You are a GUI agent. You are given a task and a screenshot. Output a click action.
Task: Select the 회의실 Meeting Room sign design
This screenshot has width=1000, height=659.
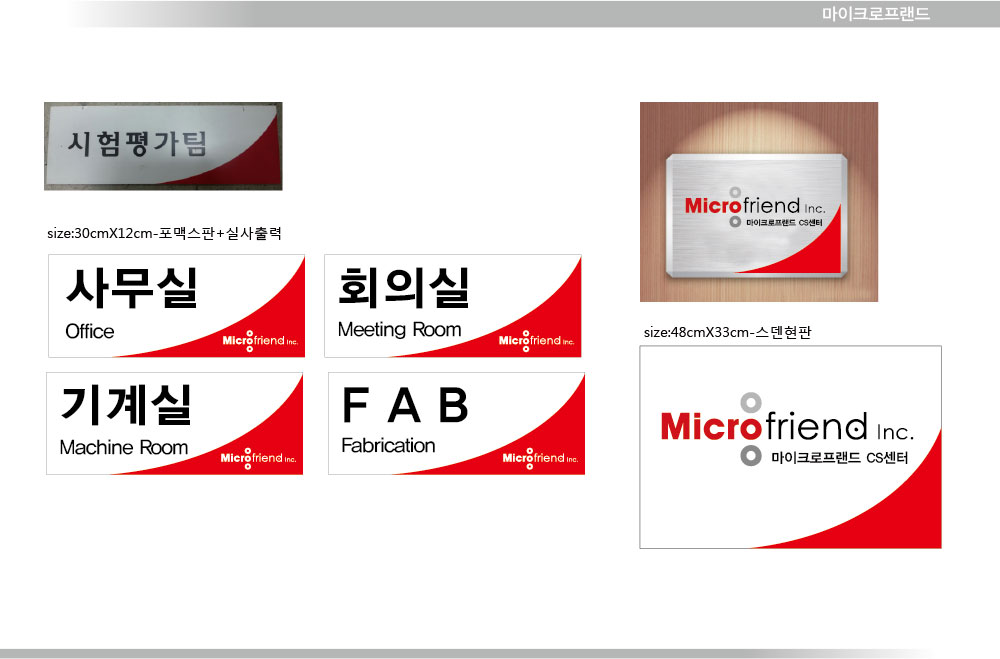coord(453,306)
